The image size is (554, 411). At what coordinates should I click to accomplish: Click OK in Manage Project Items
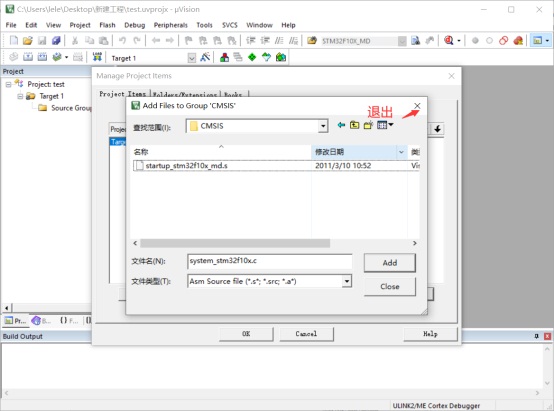click(x=246, y=334)
